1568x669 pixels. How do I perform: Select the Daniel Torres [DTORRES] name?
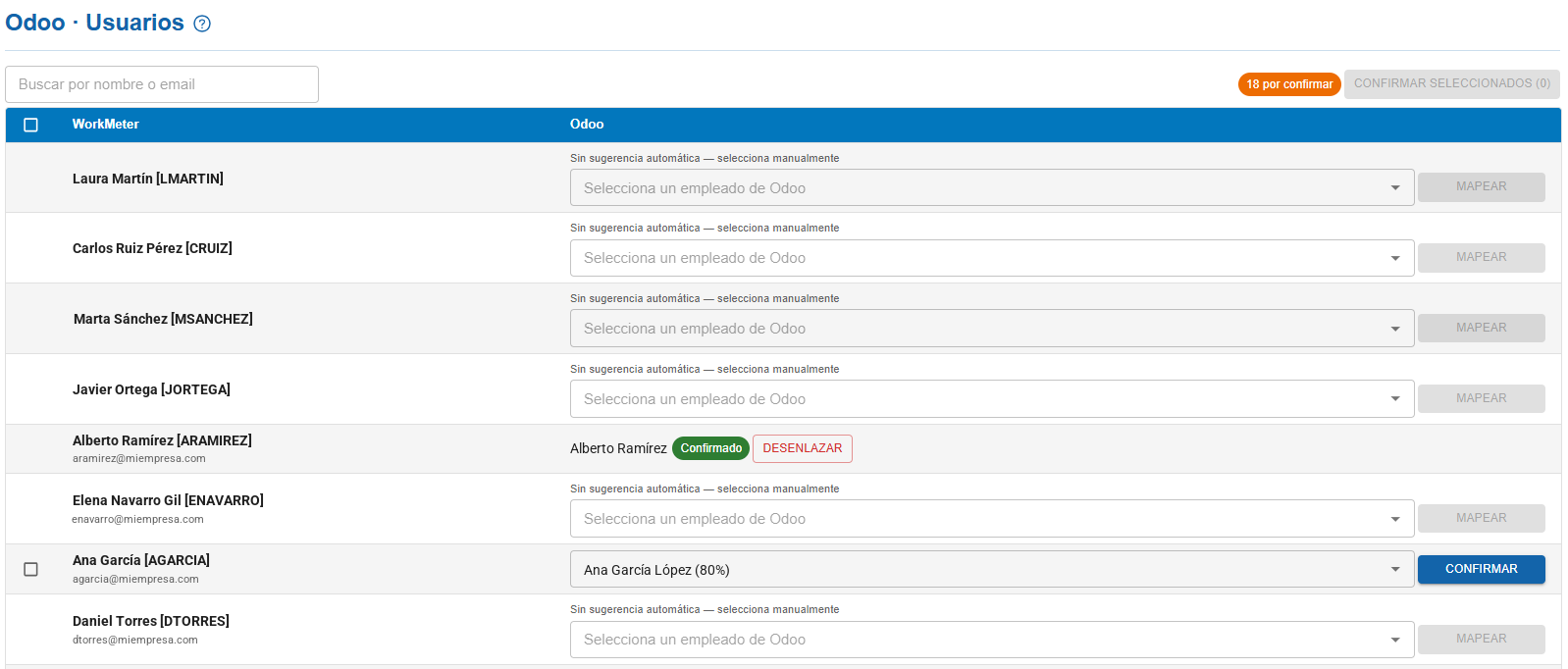151,621
